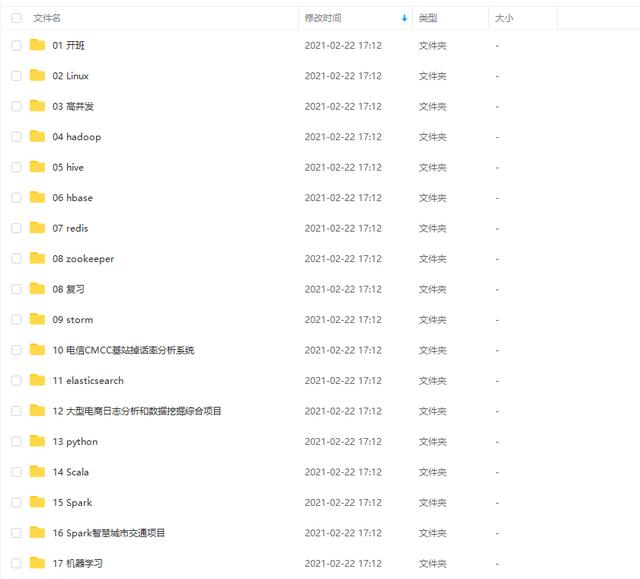This screenshot has height=579, width=640.
Task: Open the 14 Scala folder icon
Action: click(37, 471)
